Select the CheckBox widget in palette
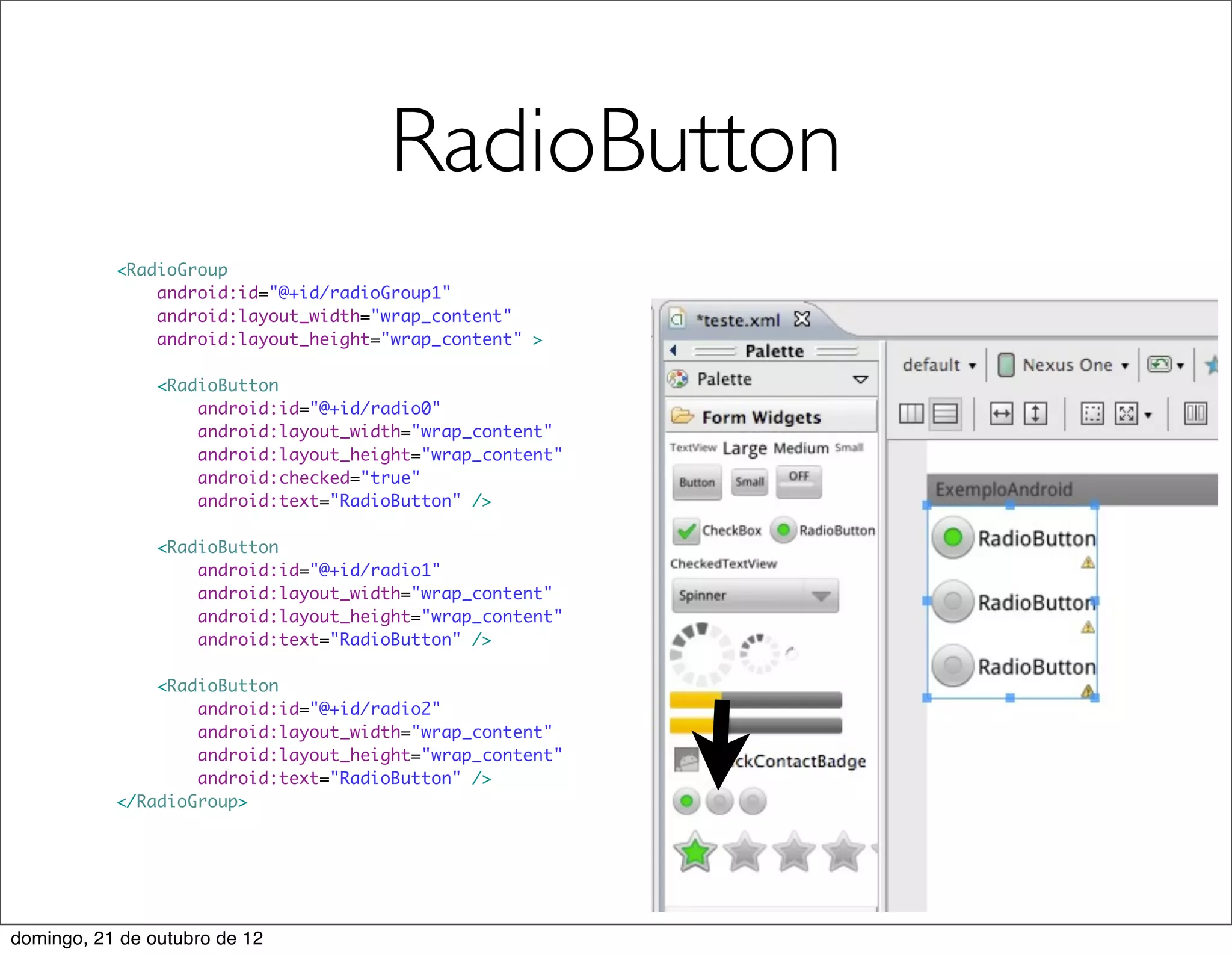 pos(717,531)
